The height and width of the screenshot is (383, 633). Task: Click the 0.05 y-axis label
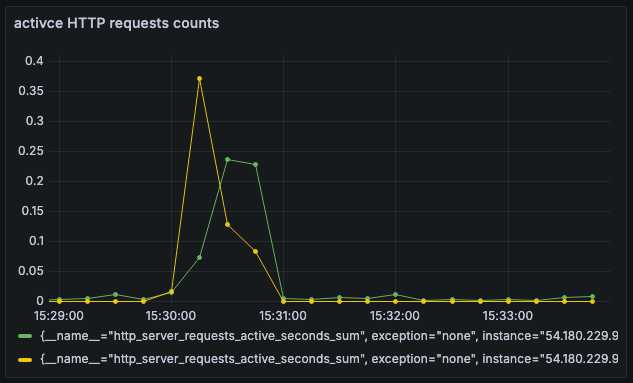pyautogui.click(x=31, y=271)
